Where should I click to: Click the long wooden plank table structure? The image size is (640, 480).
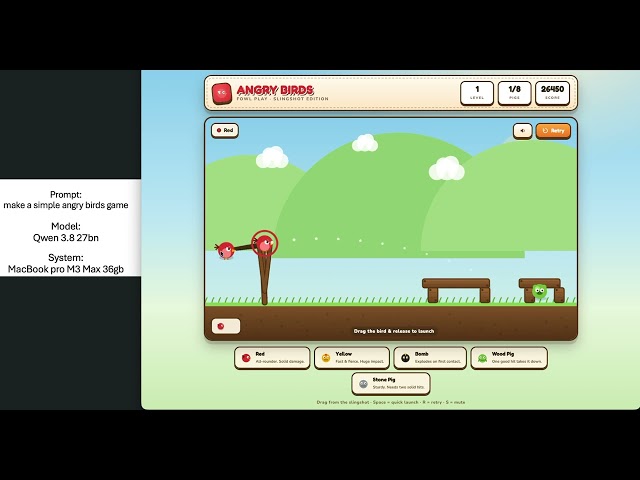coord(456,290)
